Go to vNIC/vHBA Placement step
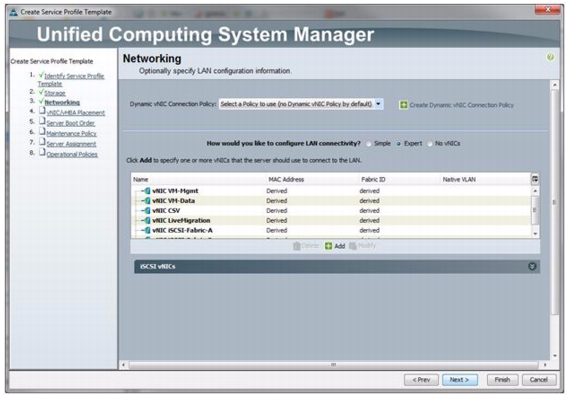 click(x=76, y=112)
